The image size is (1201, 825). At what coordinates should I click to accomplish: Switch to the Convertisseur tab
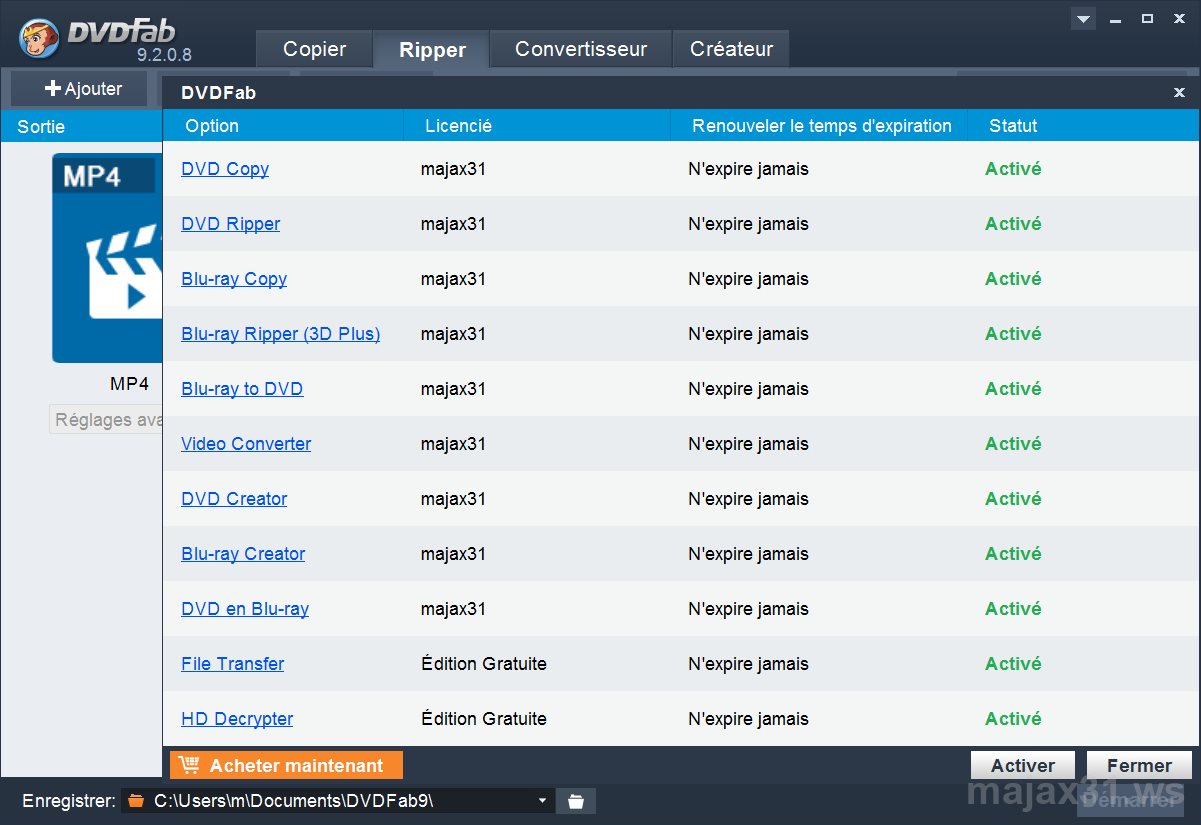(x=581, y=49)
